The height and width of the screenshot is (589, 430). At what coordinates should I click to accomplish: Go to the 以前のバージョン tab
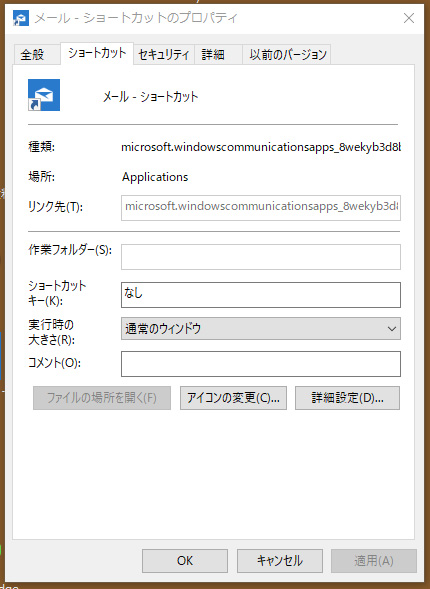[x=288, y=55]
